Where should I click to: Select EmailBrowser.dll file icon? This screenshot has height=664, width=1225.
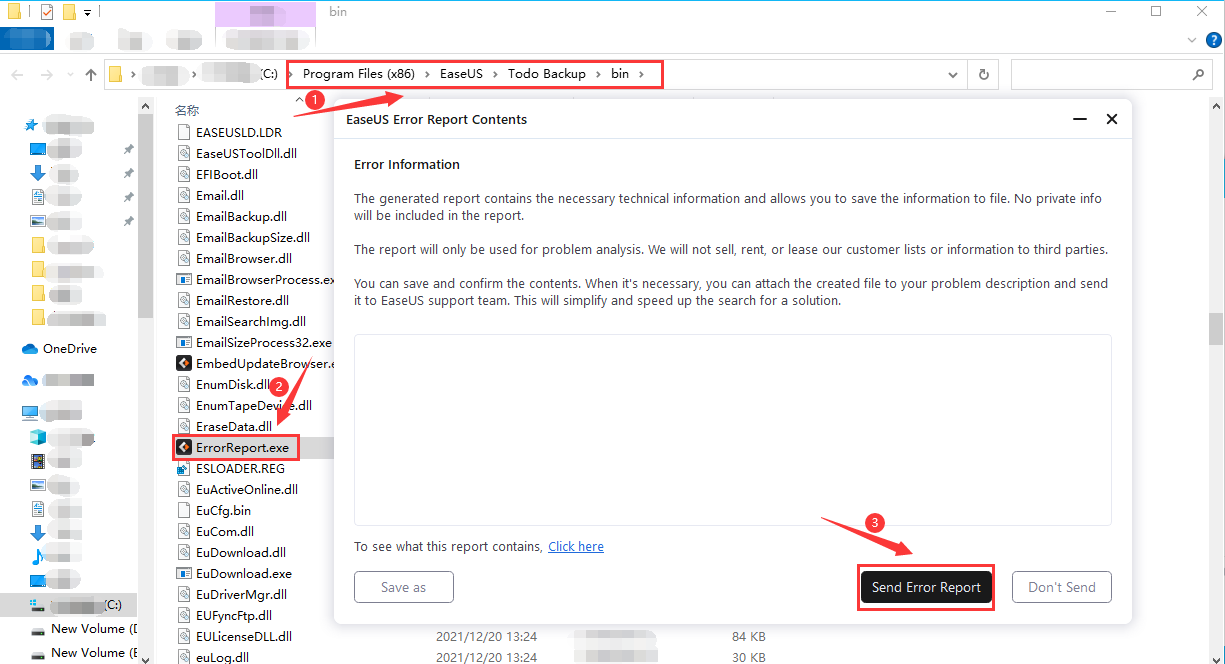[183, 258]
